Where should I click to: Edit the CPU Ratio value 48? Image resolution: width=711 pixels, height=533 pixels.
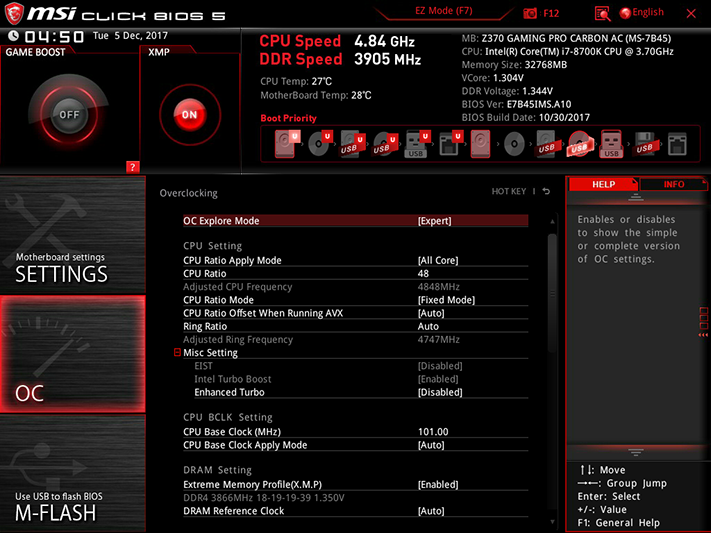tap(423, 273)
